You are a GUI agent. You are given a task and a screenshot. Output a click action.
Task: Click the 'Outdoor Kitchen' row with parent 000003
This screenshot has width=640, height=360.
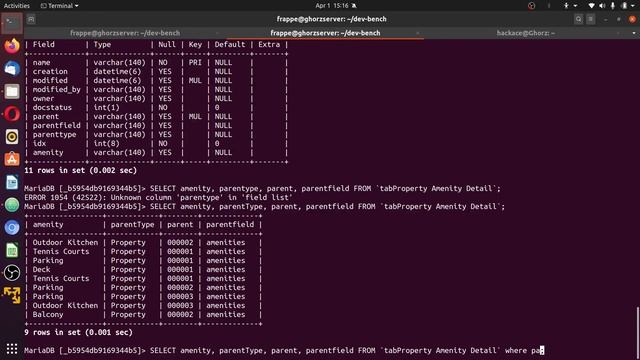142,306
